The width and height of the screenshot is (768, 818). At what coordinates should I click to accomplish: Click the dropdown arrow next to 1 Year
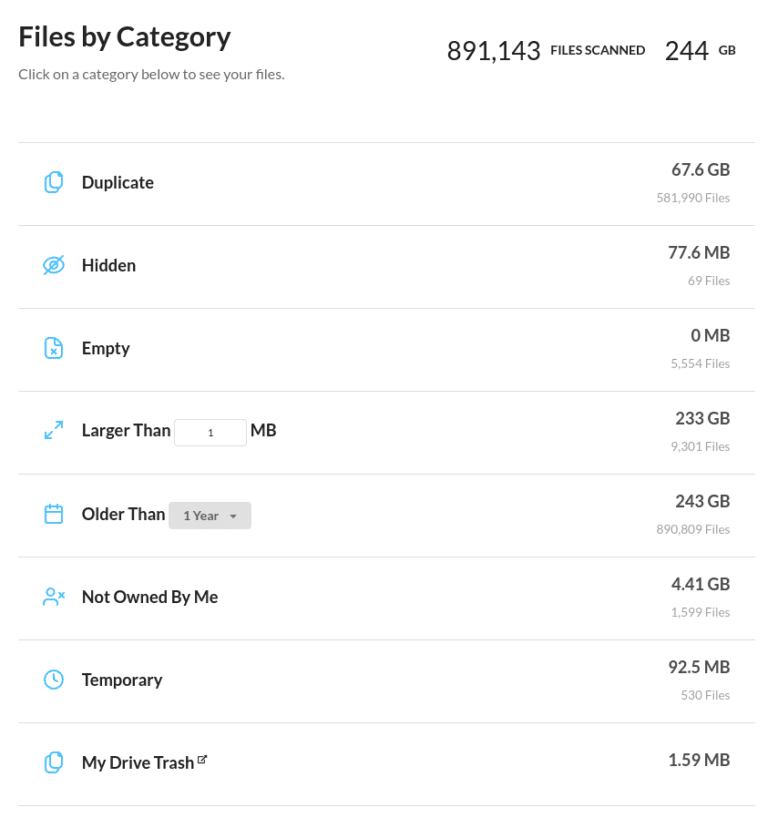[x=234, y=516]
